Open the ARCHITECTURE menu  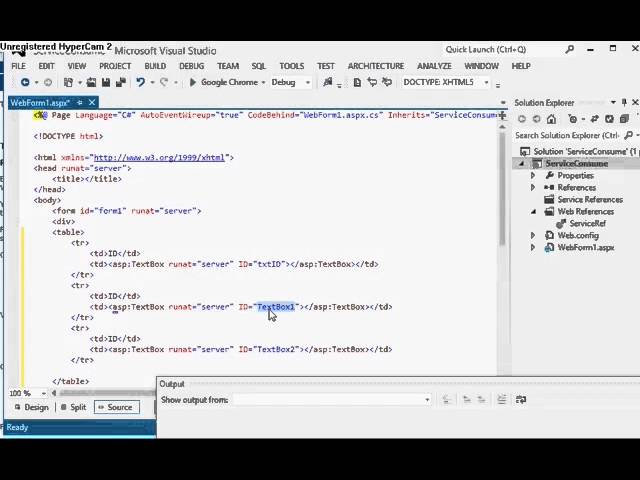coord(376,66)
